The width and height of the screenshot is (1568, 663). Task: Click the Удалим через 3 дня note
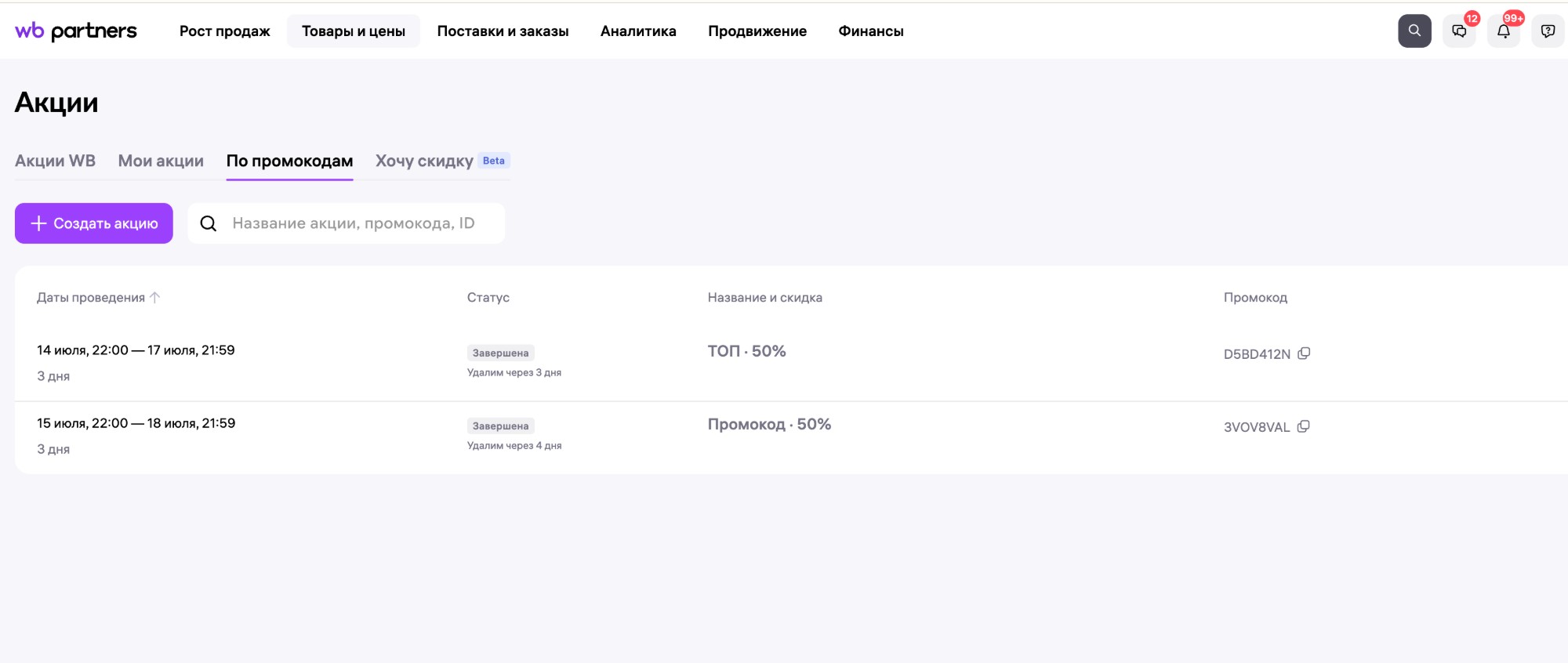514,372
